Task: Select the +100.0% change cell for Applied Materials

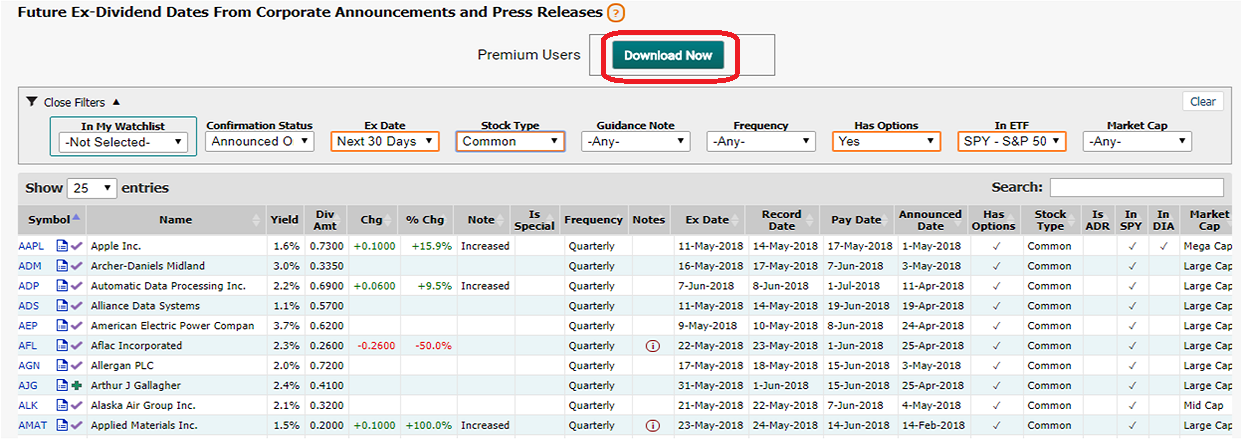Action: [x=427, y=426]
